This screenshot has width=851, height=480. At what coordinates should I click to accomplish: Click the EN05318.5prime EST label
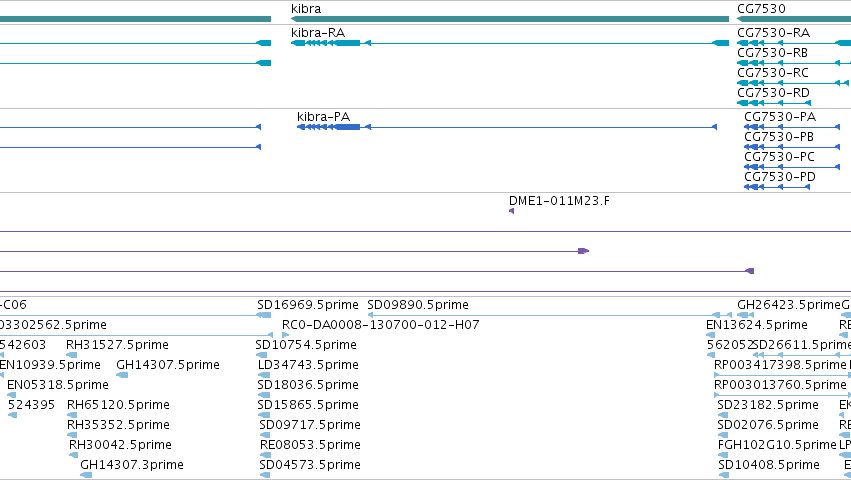pos(58,385)
